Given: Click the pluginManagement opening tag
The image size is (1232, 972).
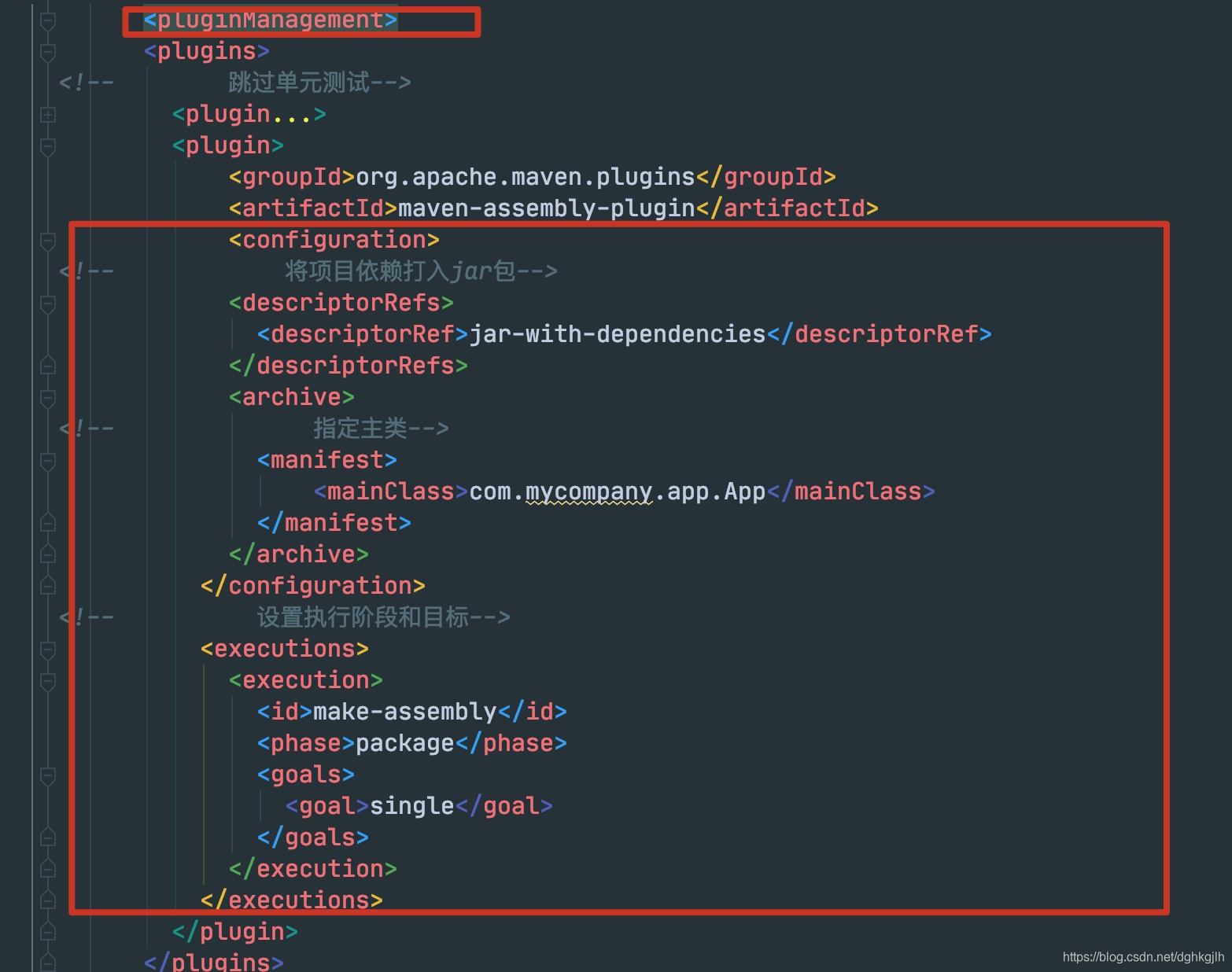Looking at the screenshot, I should 271,20.
